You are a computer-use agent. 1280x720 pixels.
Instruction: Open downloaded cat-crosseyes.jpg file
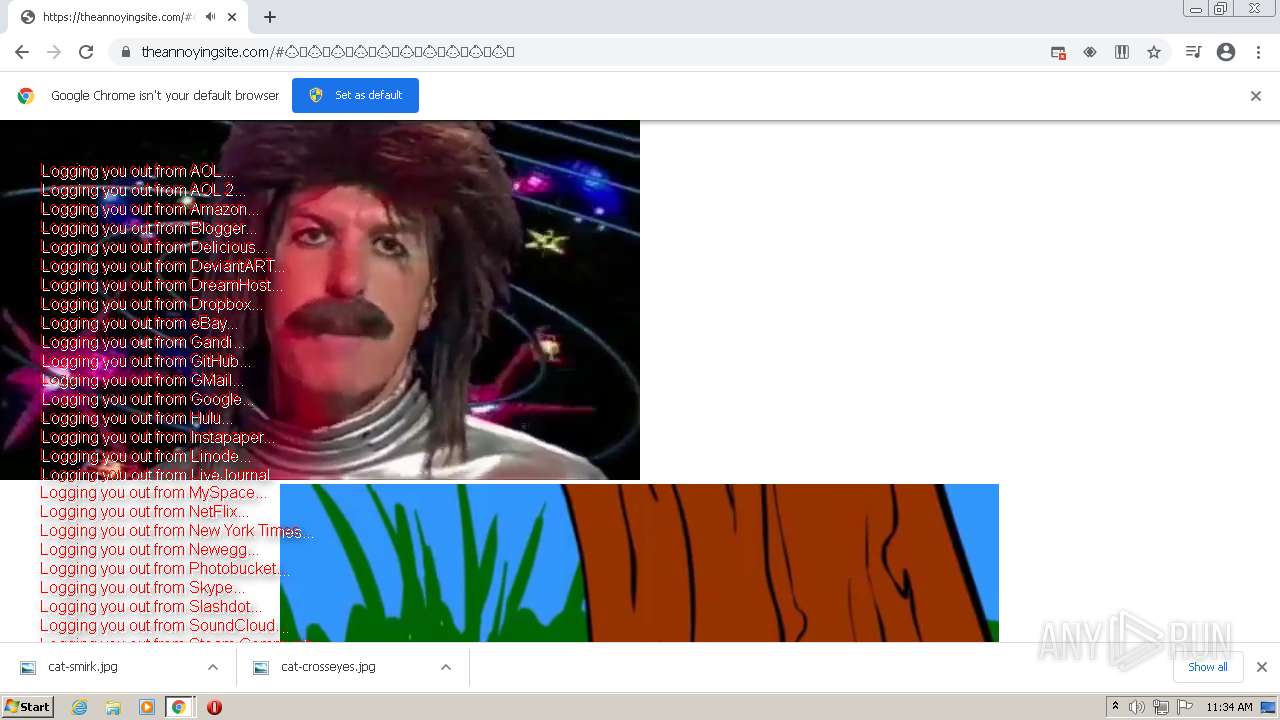328,667
